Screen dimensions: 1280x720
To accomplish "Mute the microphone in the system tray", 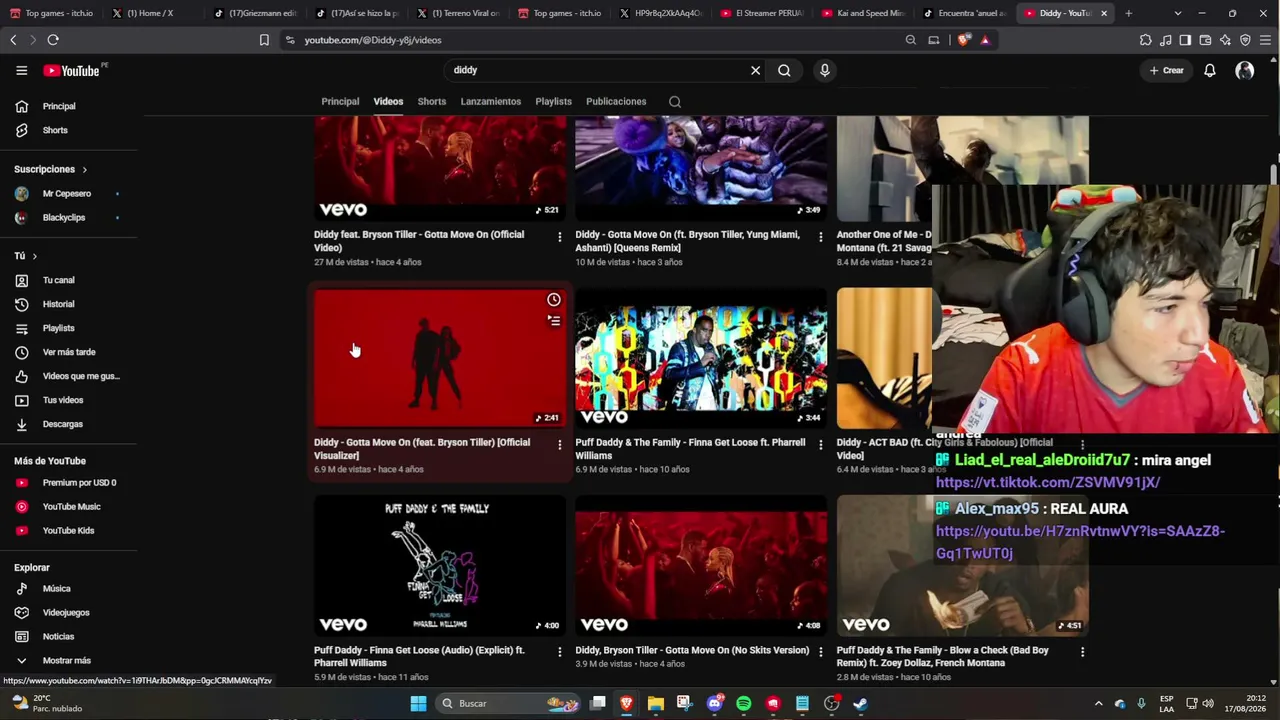I will pyautogui.click(x=1141, y=703).
